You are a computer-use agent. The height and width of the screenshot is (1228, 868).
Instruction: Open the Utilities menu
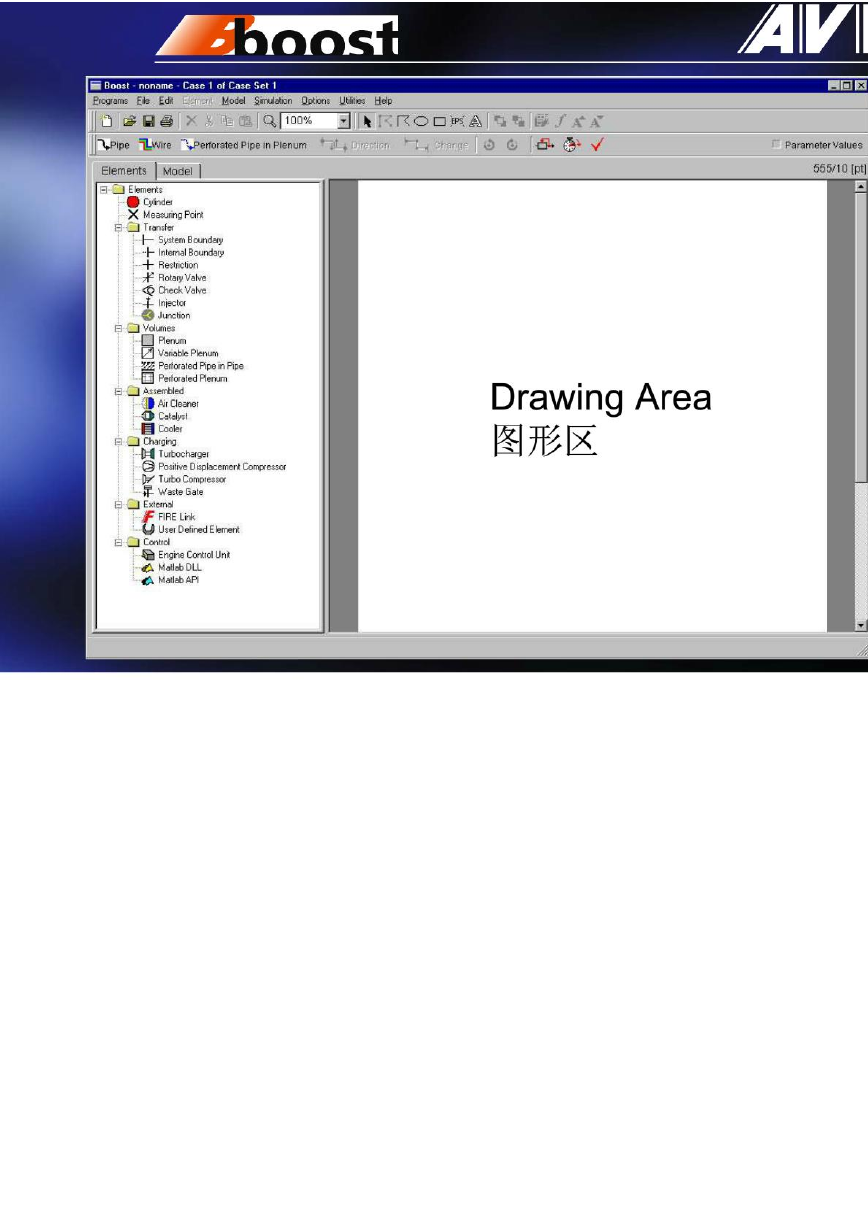pos(352,101)
